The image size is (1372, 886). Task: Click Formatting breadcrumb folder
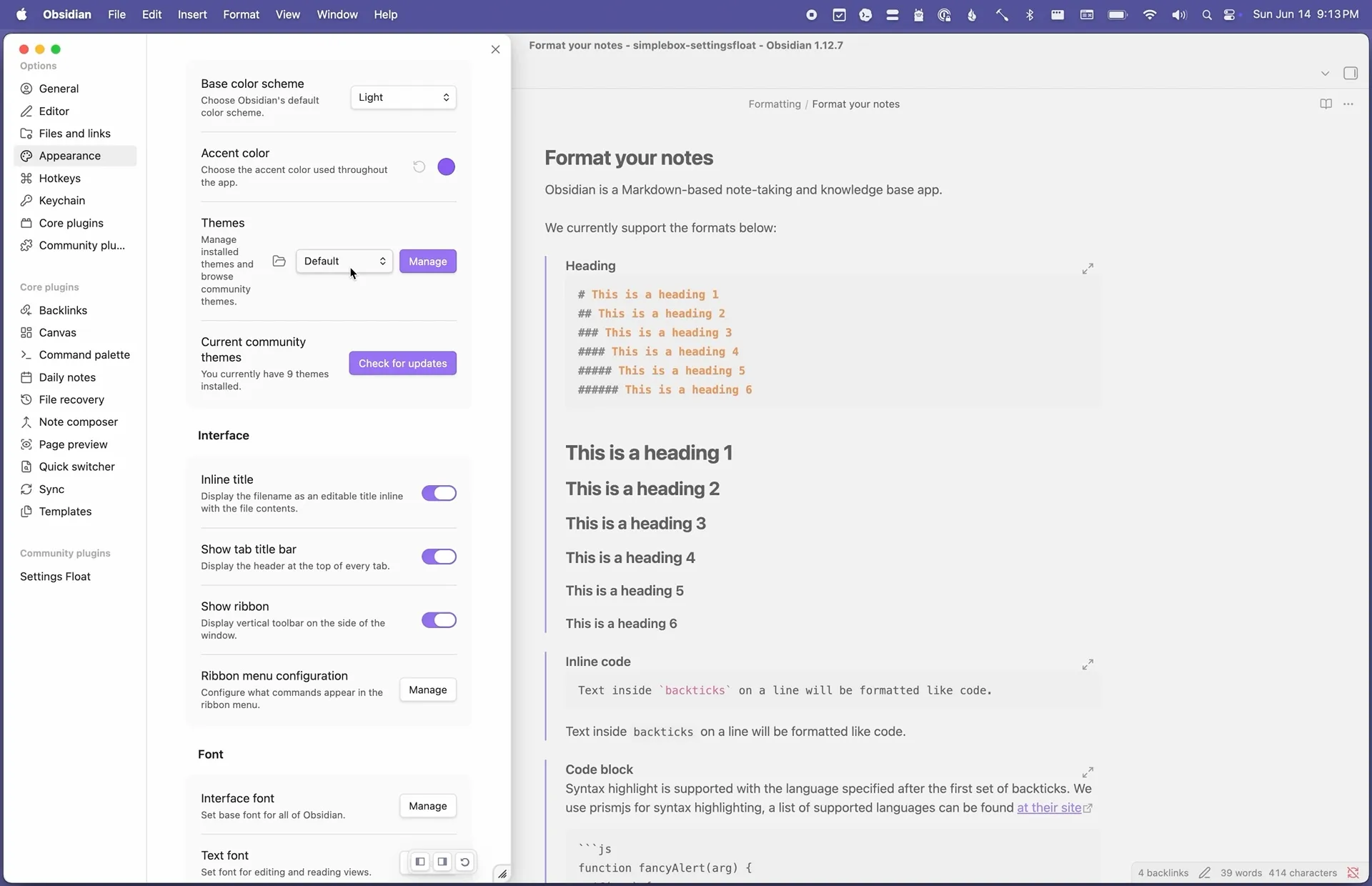pos(775,104)
